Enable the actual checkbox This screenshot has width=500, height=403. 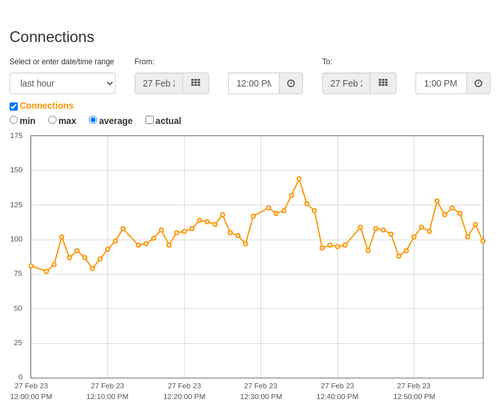(x=150, y=120)
